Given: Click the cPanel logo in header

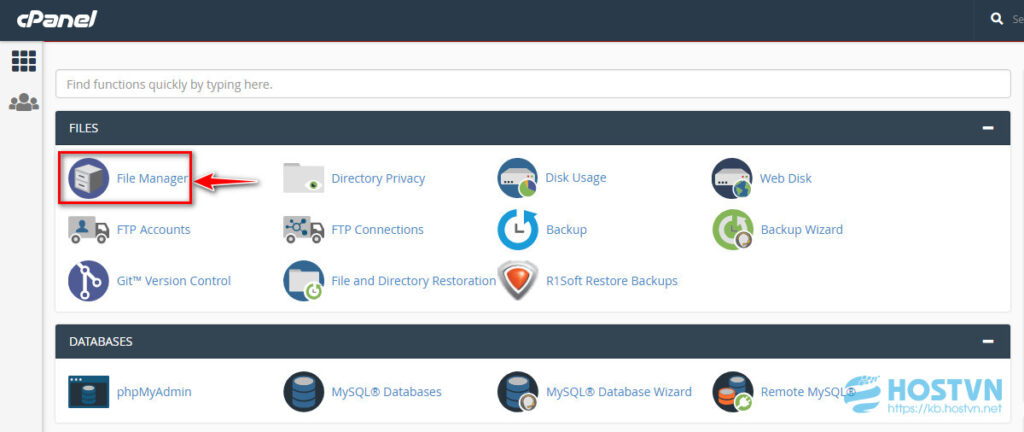Looking at the screenshot, I should (54, 19).
